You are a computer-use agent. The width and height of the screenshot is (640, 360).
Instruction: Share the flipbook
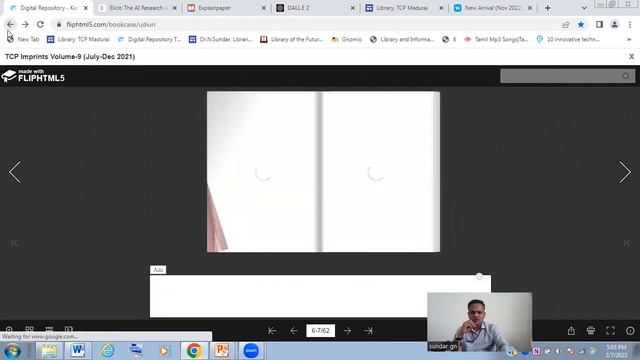(571, 331)
